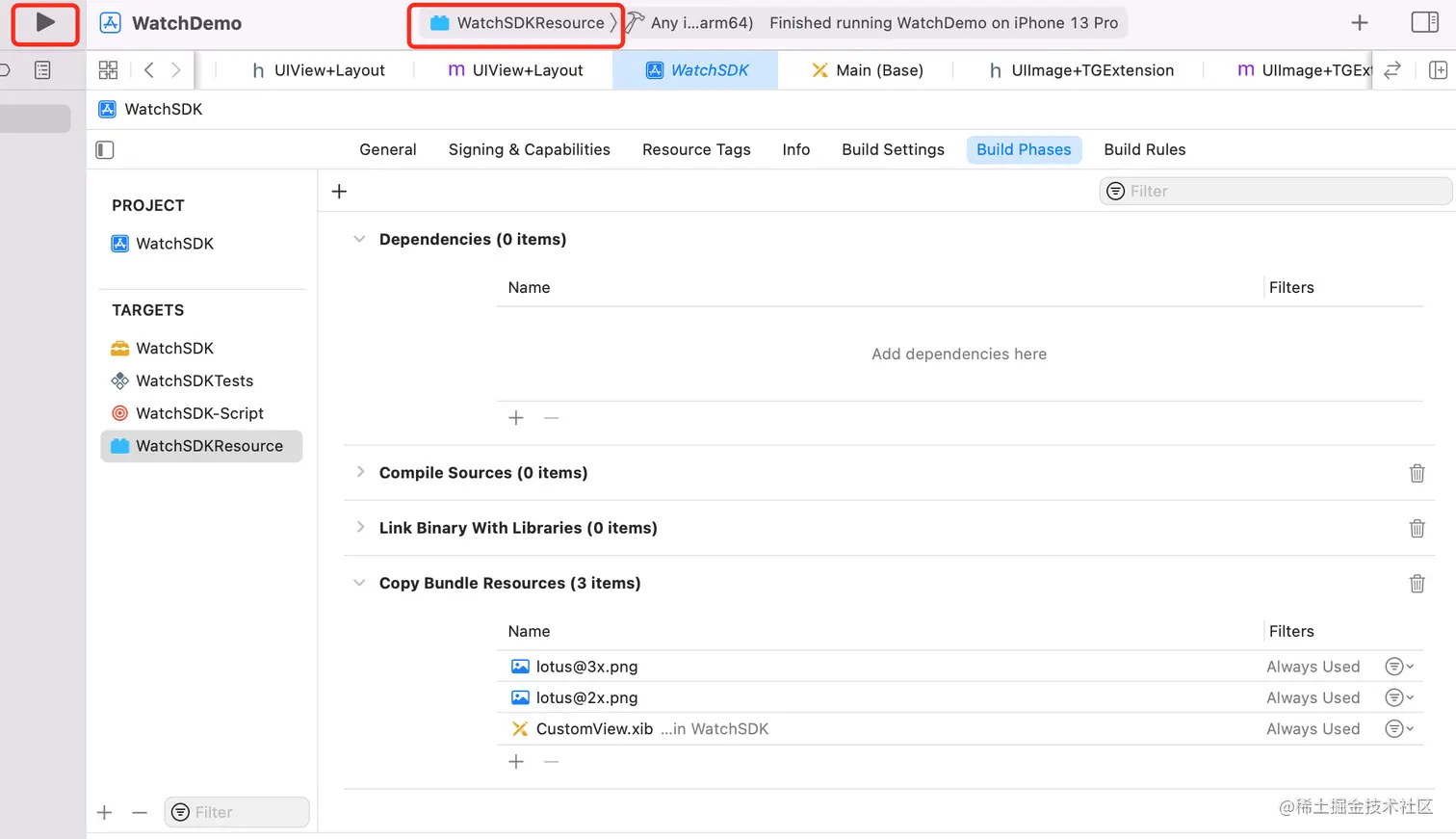Switch to Build Settings
This screenshot has width=1456, height=839.
click(x=893, y=149)
